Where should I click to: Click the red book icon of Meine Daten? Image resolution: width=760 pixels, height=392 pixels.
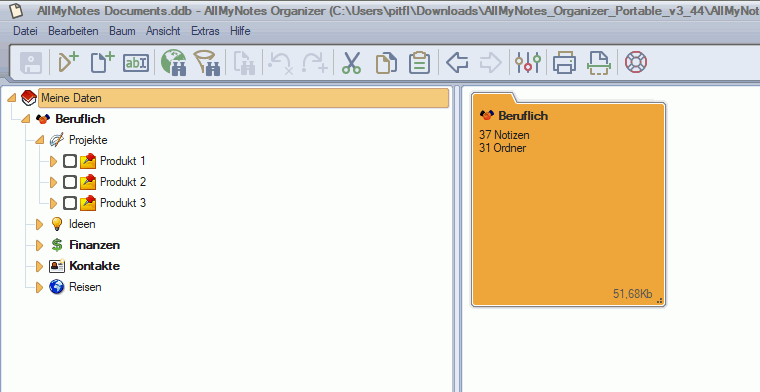(x=29, y=98)
